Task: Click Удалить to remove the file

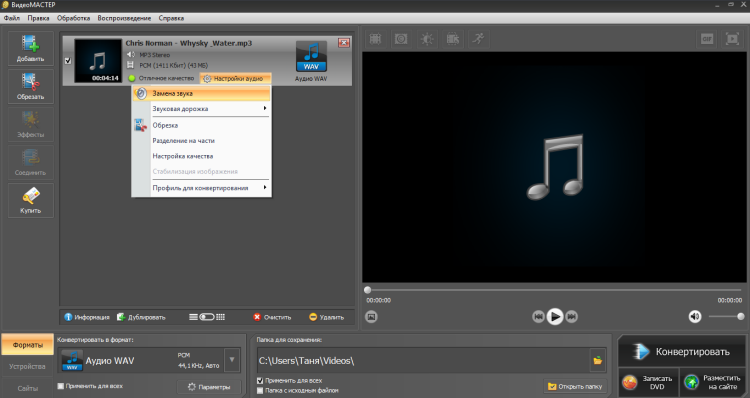Action: pos(326,317)
